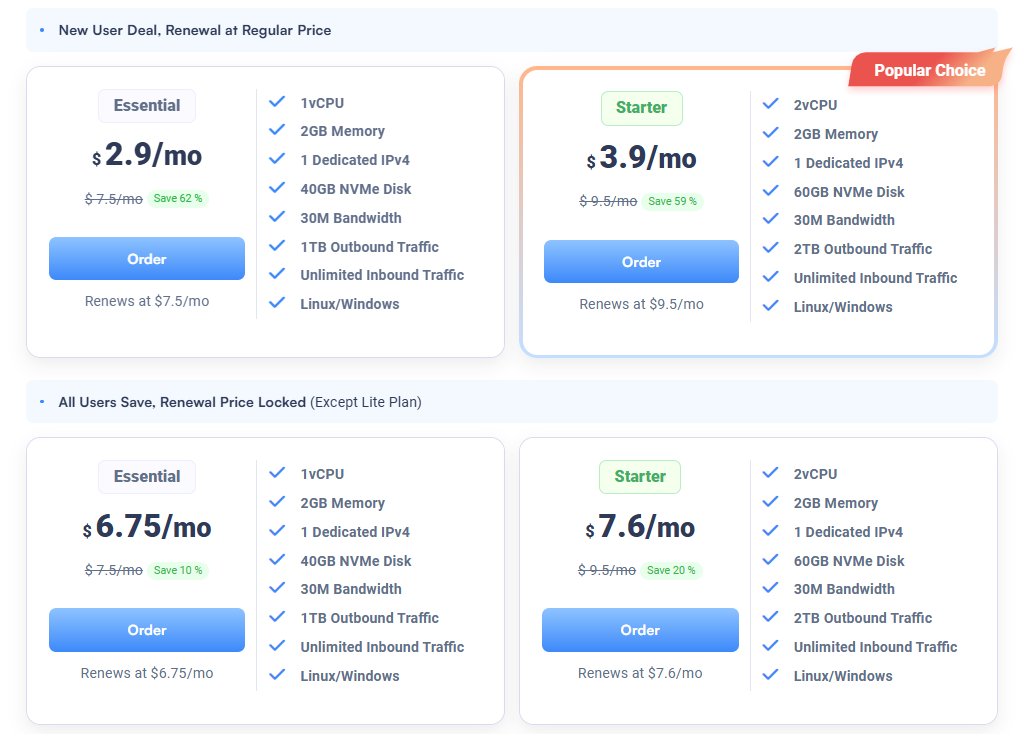Click the Popular Choice ribbon

coord(928,69)
